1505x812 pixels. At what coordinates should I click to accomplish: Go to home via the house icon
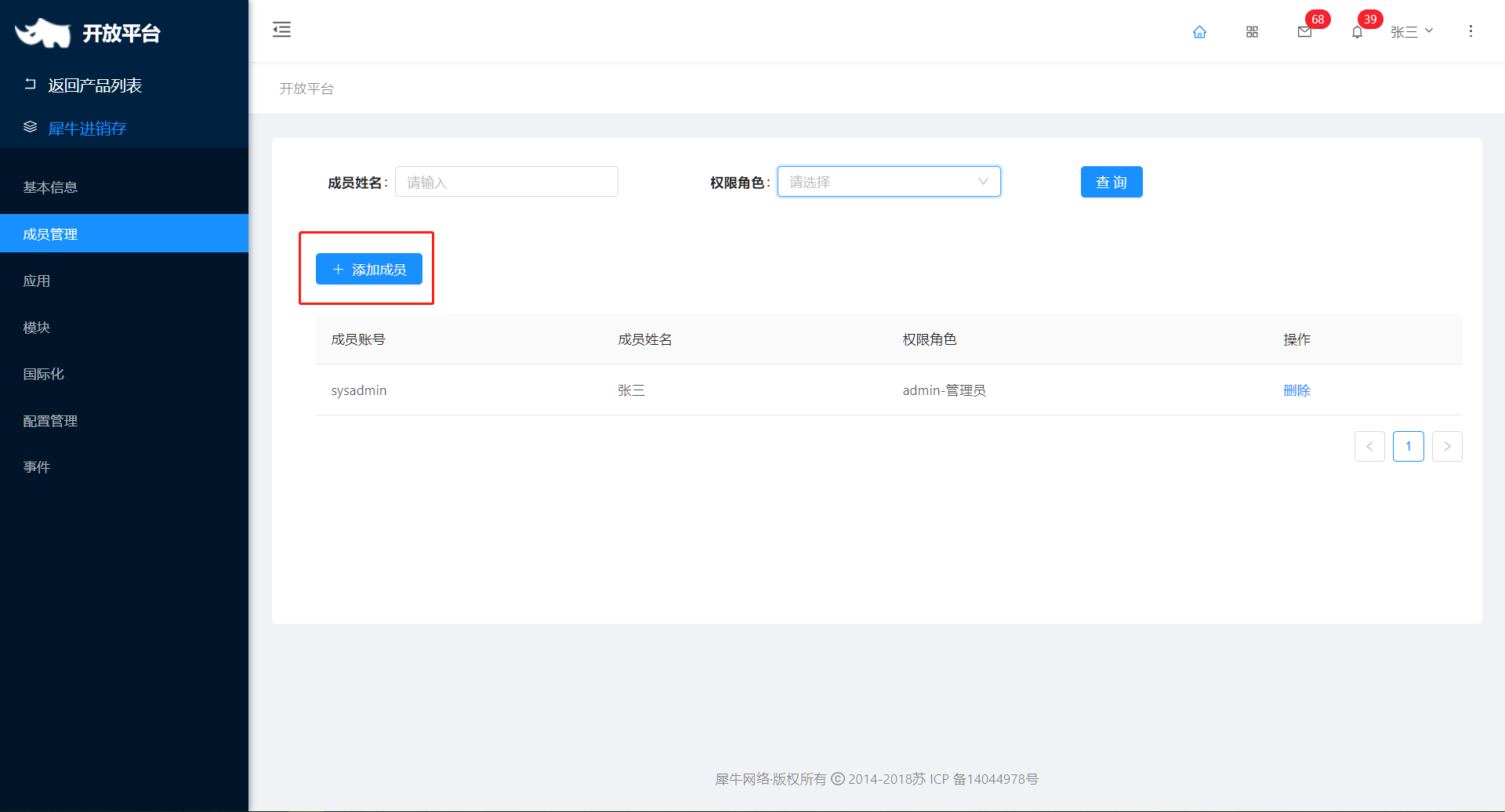(1199, 31)
